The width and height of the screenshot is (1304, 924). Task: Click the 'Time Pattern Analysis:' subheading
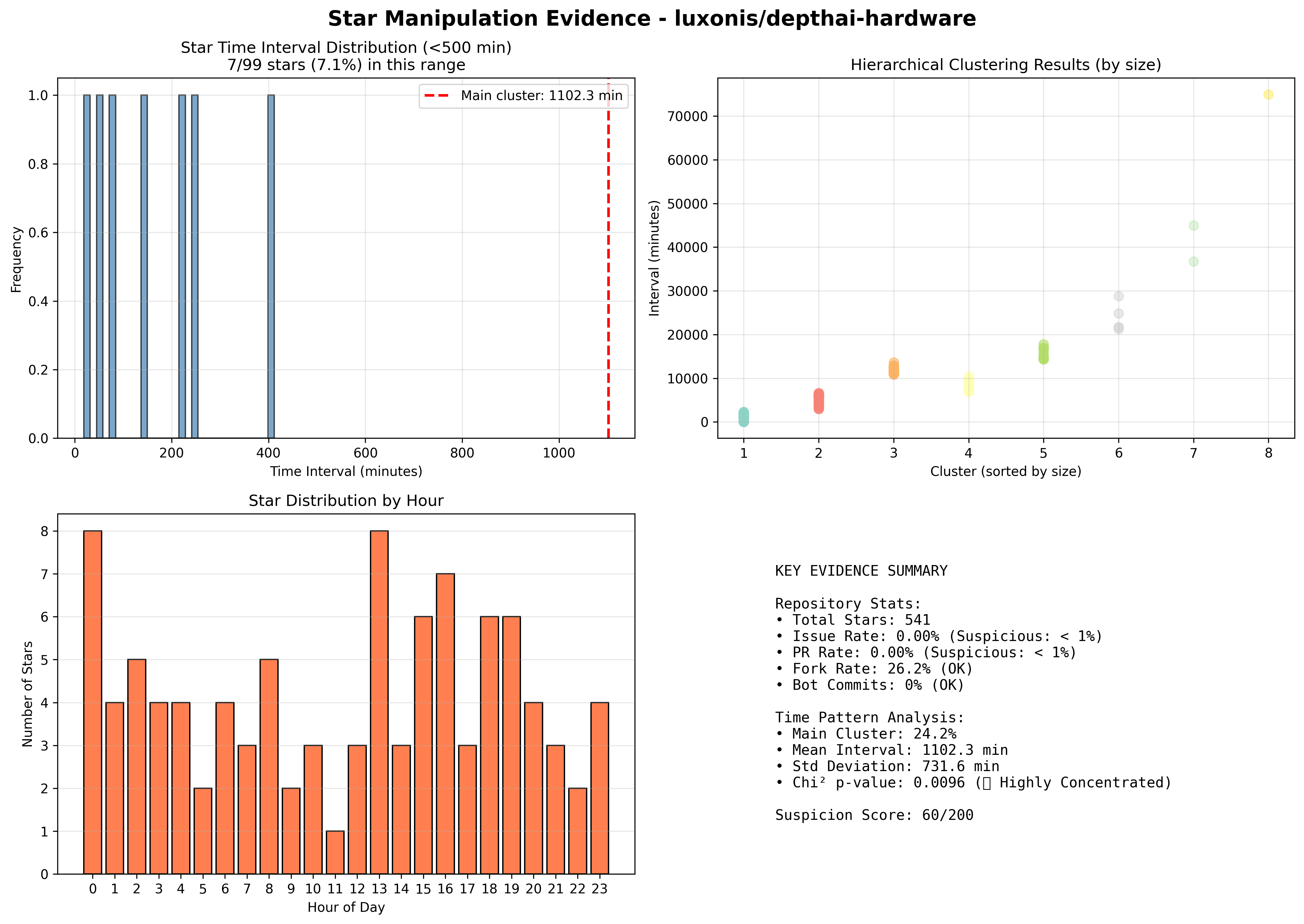869,717
